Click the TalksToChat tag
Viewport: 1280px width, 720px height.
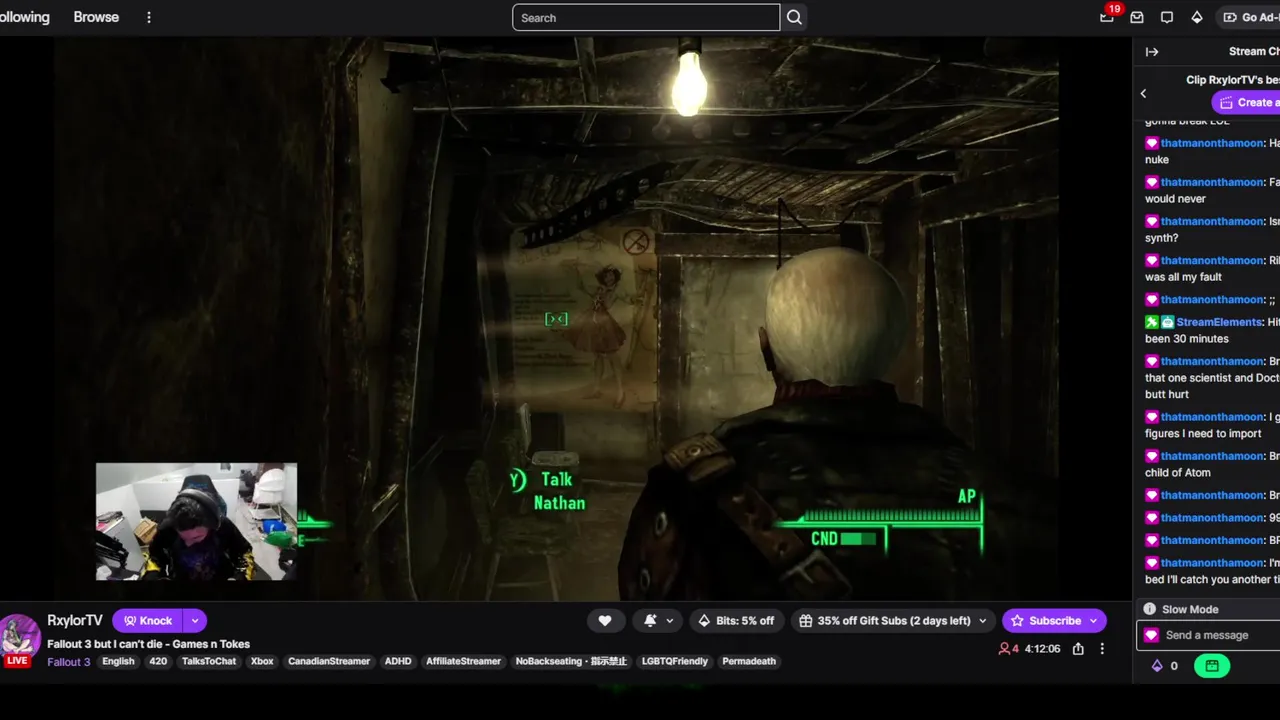pyautogui.click(x=209, y=661)
